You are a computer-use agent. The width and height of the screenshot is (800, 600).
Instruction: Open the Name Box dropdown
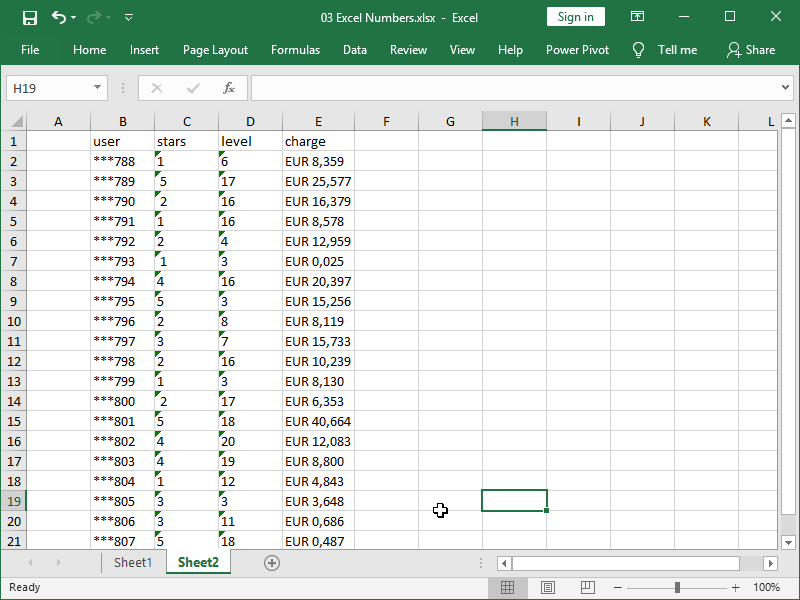pos(95,88)
